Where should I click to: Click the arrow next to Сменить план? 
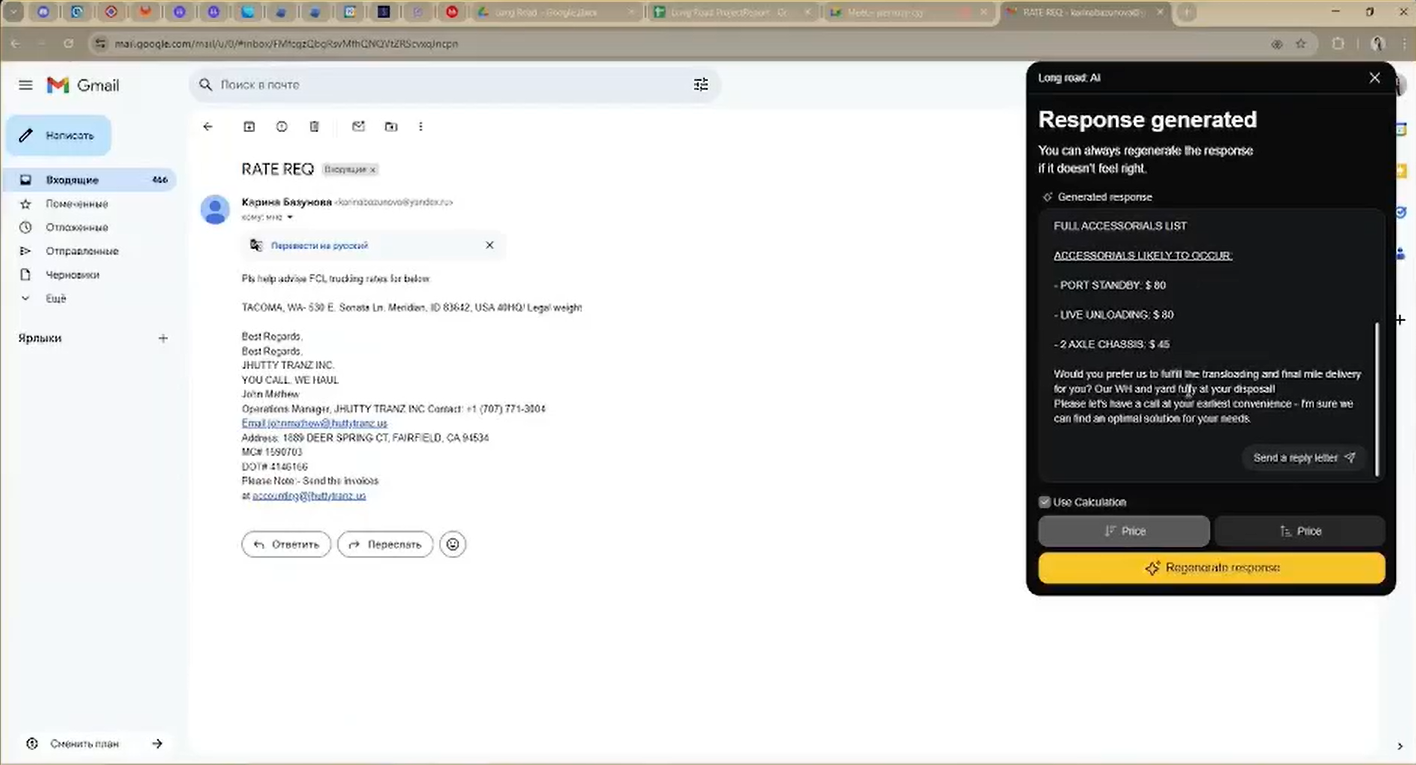(x=157, y=744)
